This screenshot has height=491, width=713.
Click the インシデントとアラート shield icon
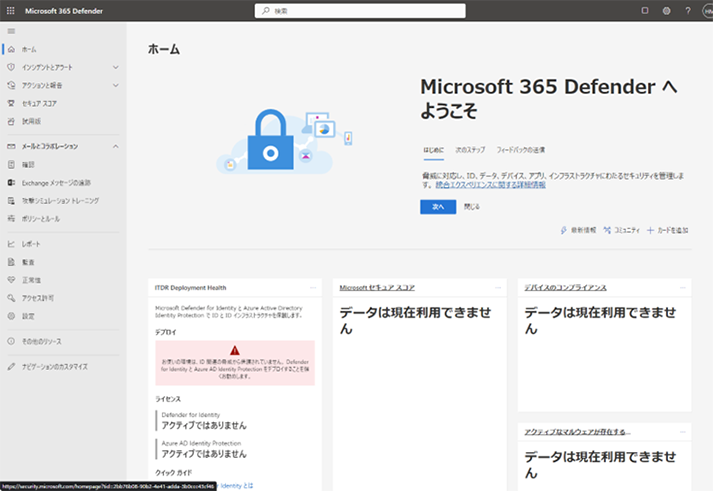coord(11,67)
